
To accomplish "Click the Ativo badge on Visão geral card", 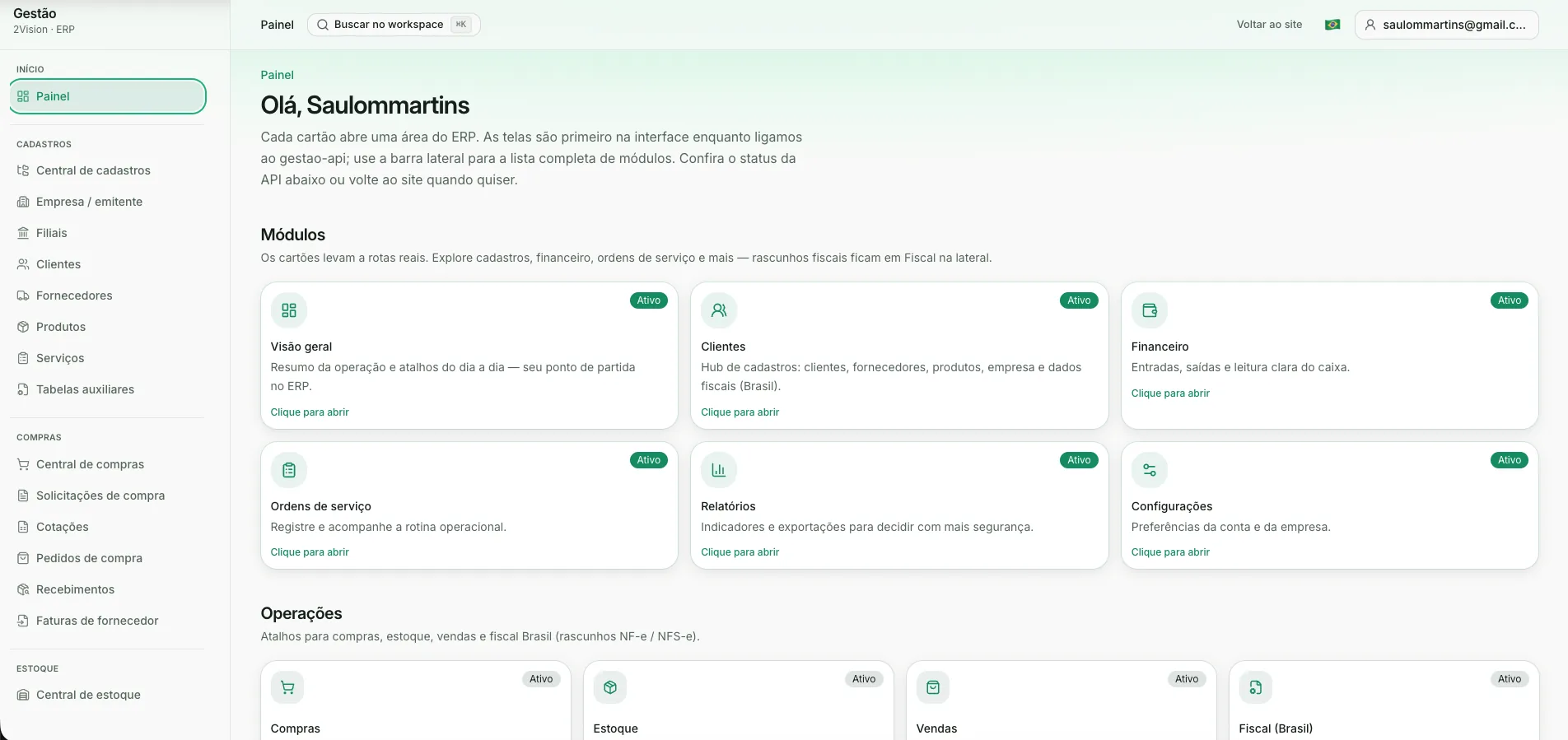I will tap(649, 300).
